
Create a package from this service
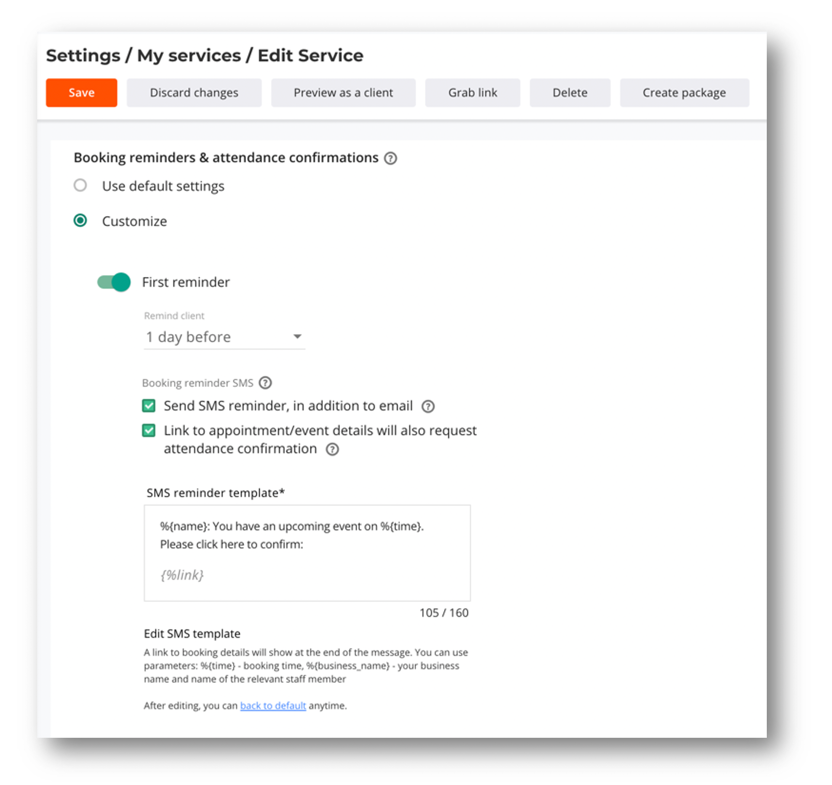pyautogui.click(x=684, y=92)
